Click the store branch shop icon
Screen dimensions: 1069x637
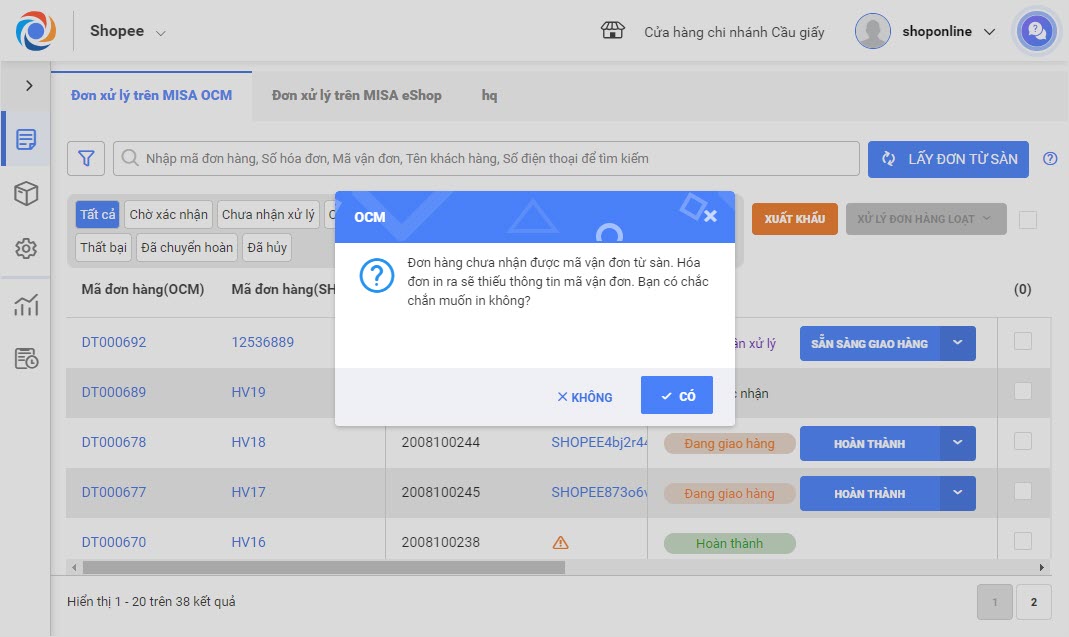click(x=612, y=31)
